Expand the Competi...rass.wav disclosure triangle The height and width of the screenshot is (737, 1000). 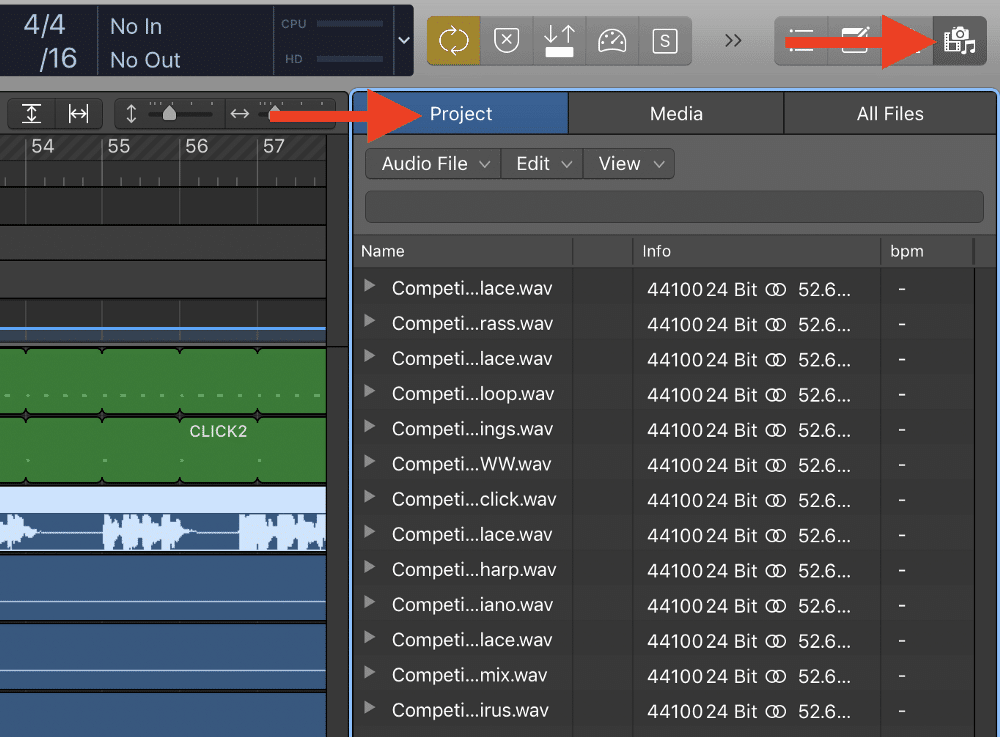point(369,321)
